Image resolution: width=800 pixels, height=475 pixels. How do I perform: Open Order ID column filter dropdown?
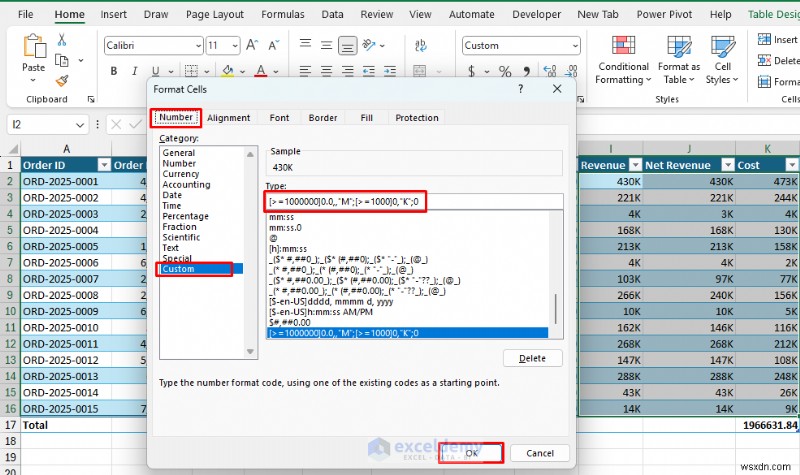(x=104, y=165)
